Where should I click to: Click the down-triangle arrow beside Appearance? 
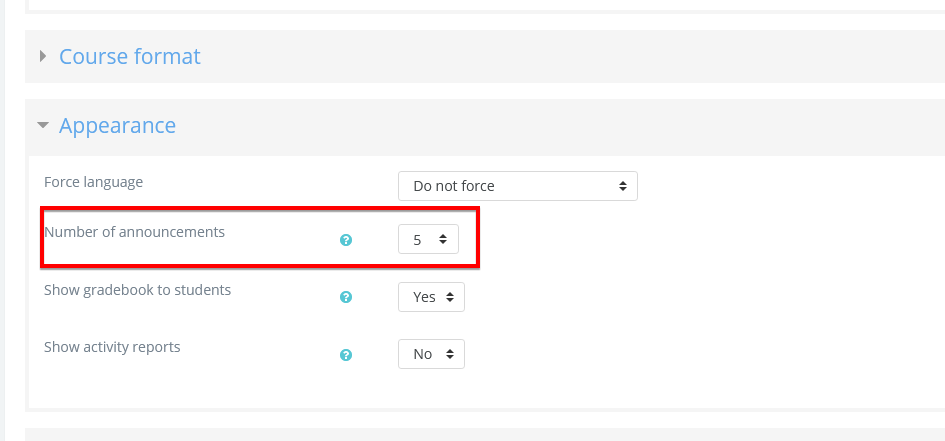42,126
